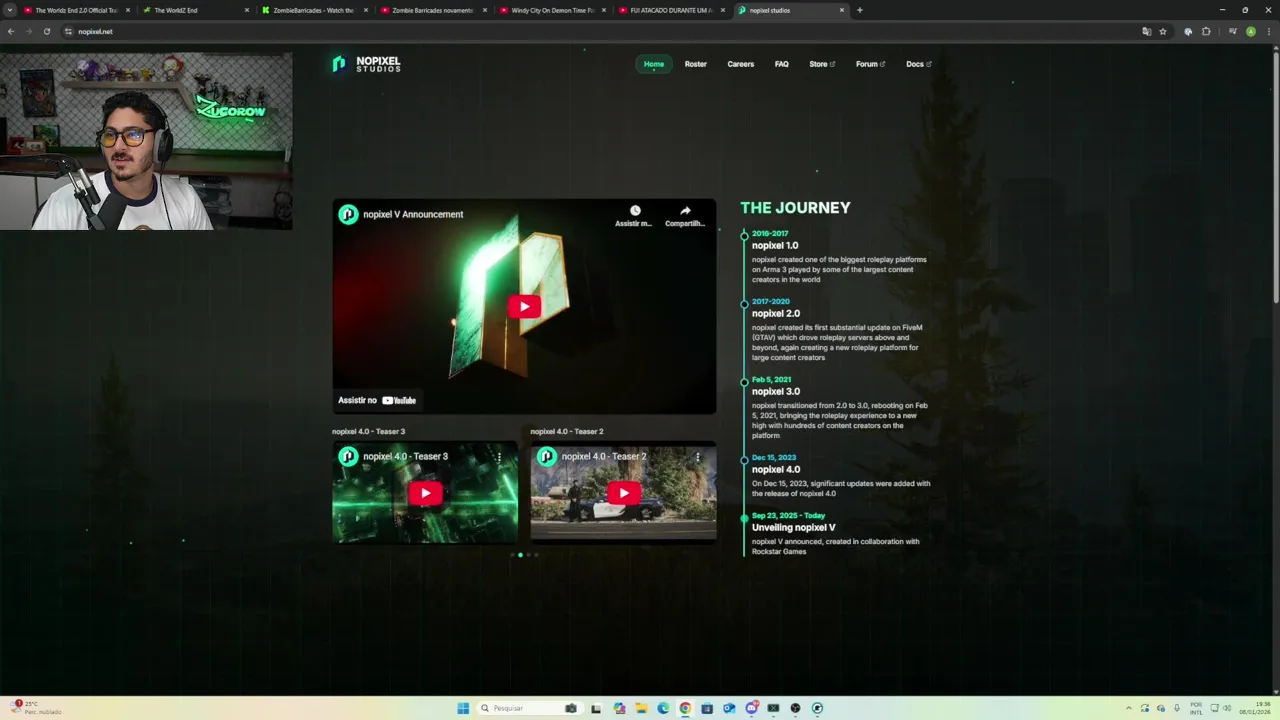
Task: Switch to FUI ATACADO DURANTE tab
Action: [x=671, y=10]
